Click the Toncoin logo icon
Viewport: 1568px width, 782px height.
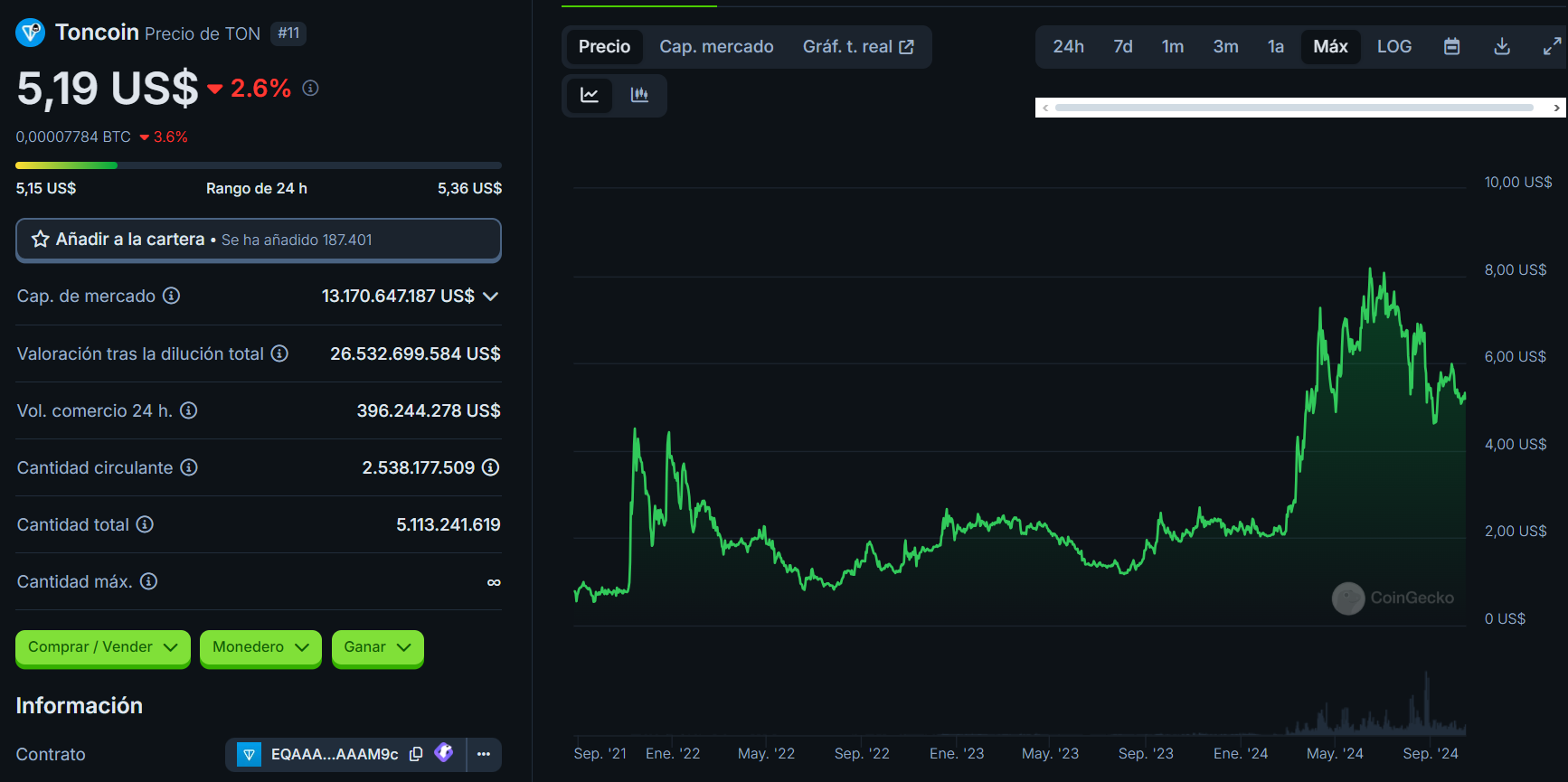(x=31, y=33)
